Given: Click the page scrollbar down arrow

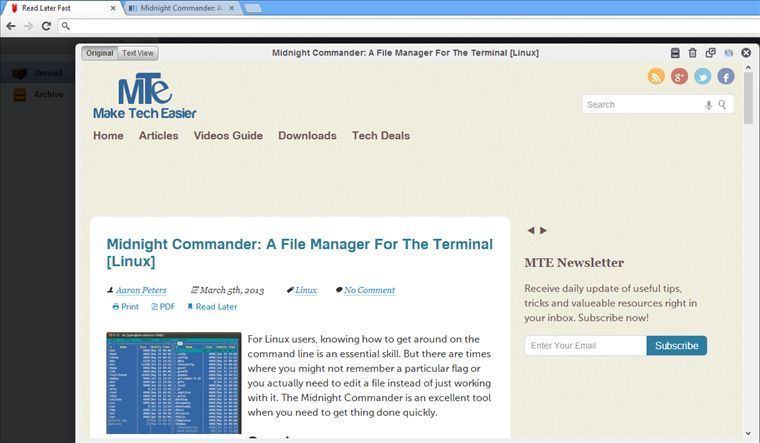Looking at the screenshot, I should [749, 433].
